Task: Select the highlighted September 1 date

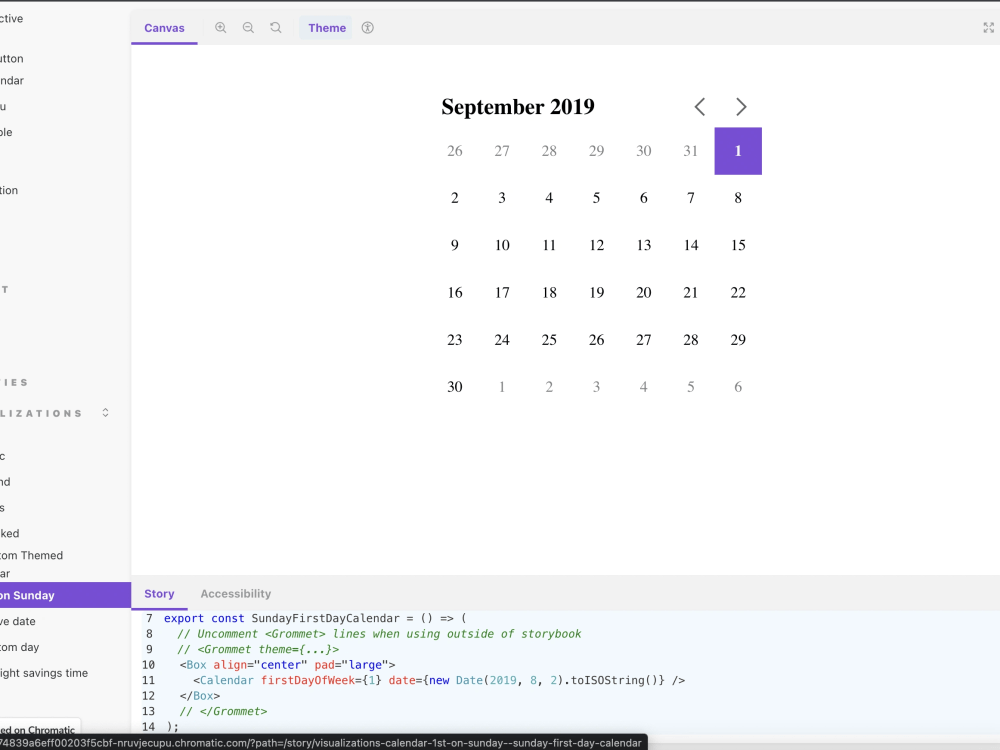Action: point(738,151)
